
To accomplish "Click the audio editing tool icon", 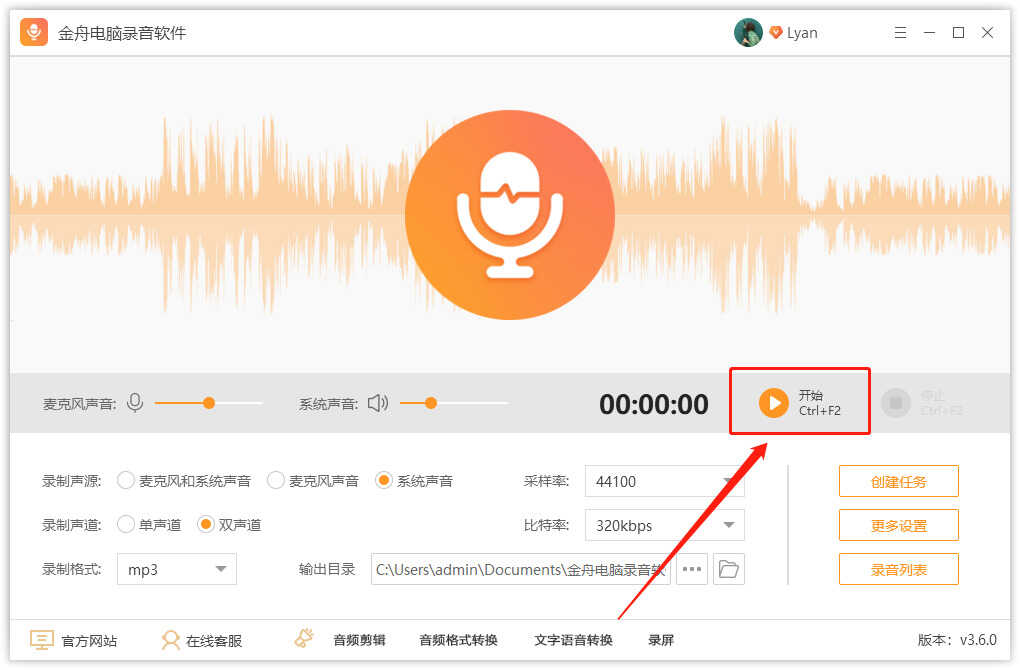I will [304, 639].
